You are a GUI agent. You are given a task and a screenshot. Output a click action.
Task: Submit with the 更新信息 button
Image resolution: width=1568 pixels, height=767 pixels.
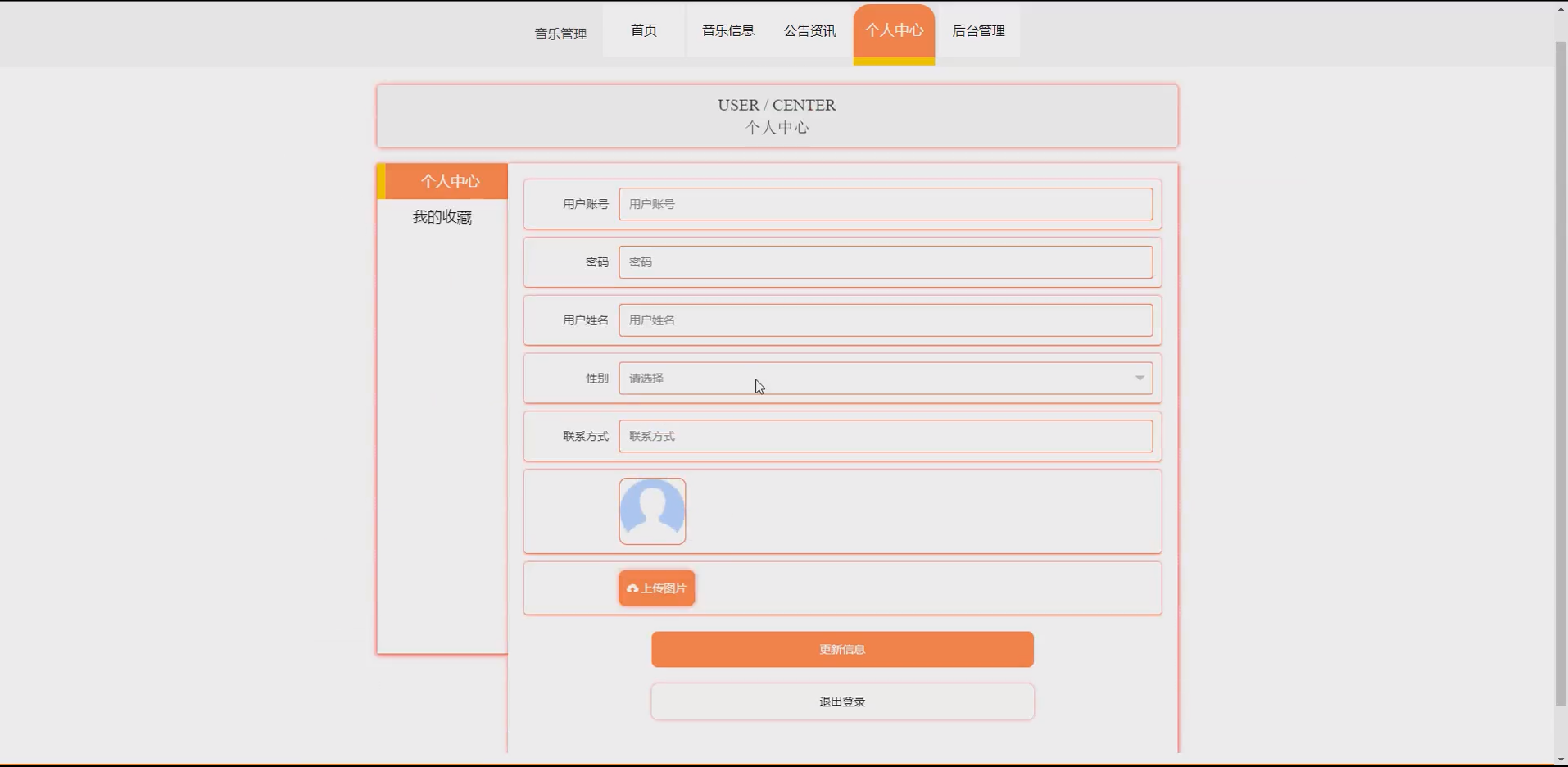coord(842,649)
